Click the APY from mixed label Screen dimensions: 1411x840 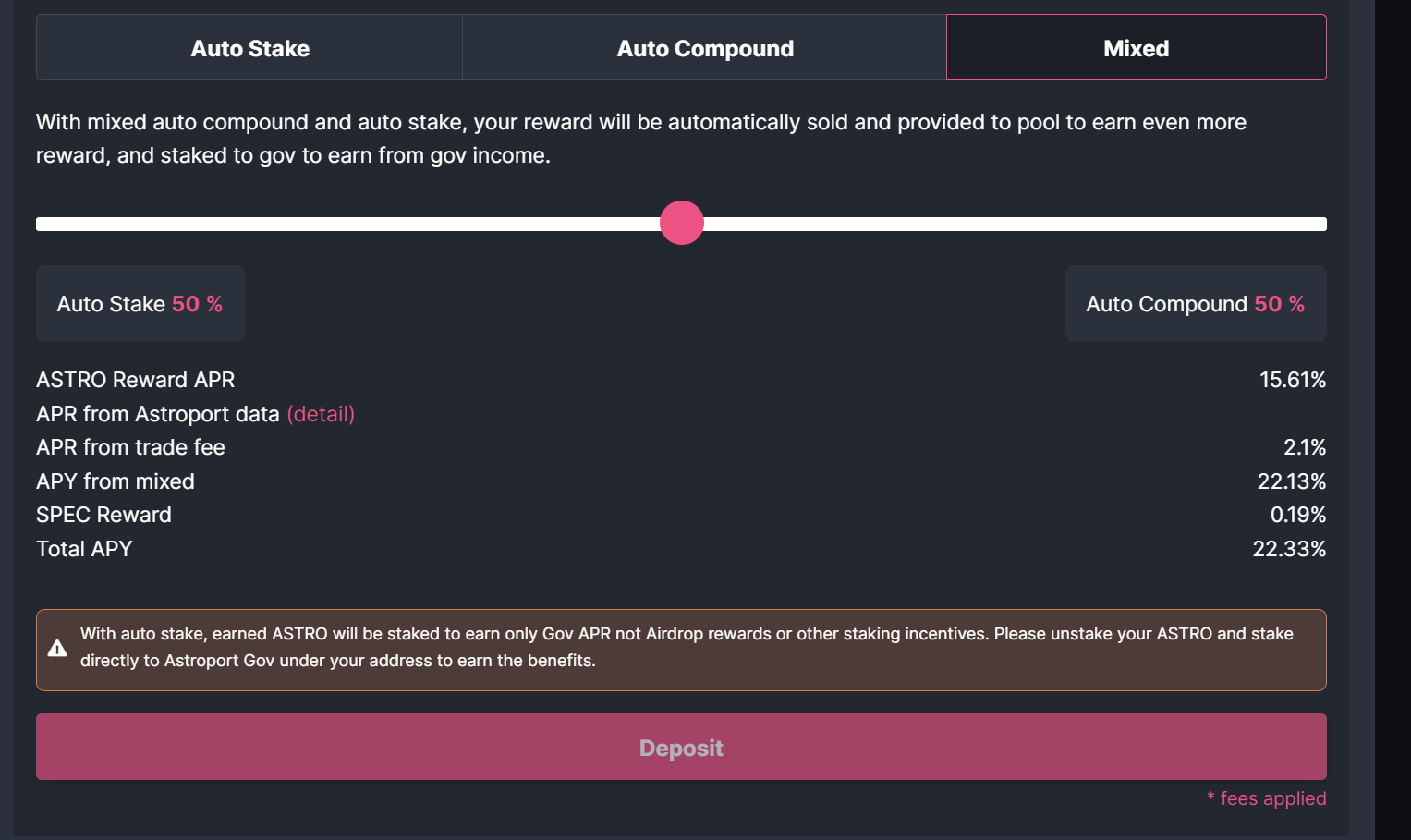point(115,481)
